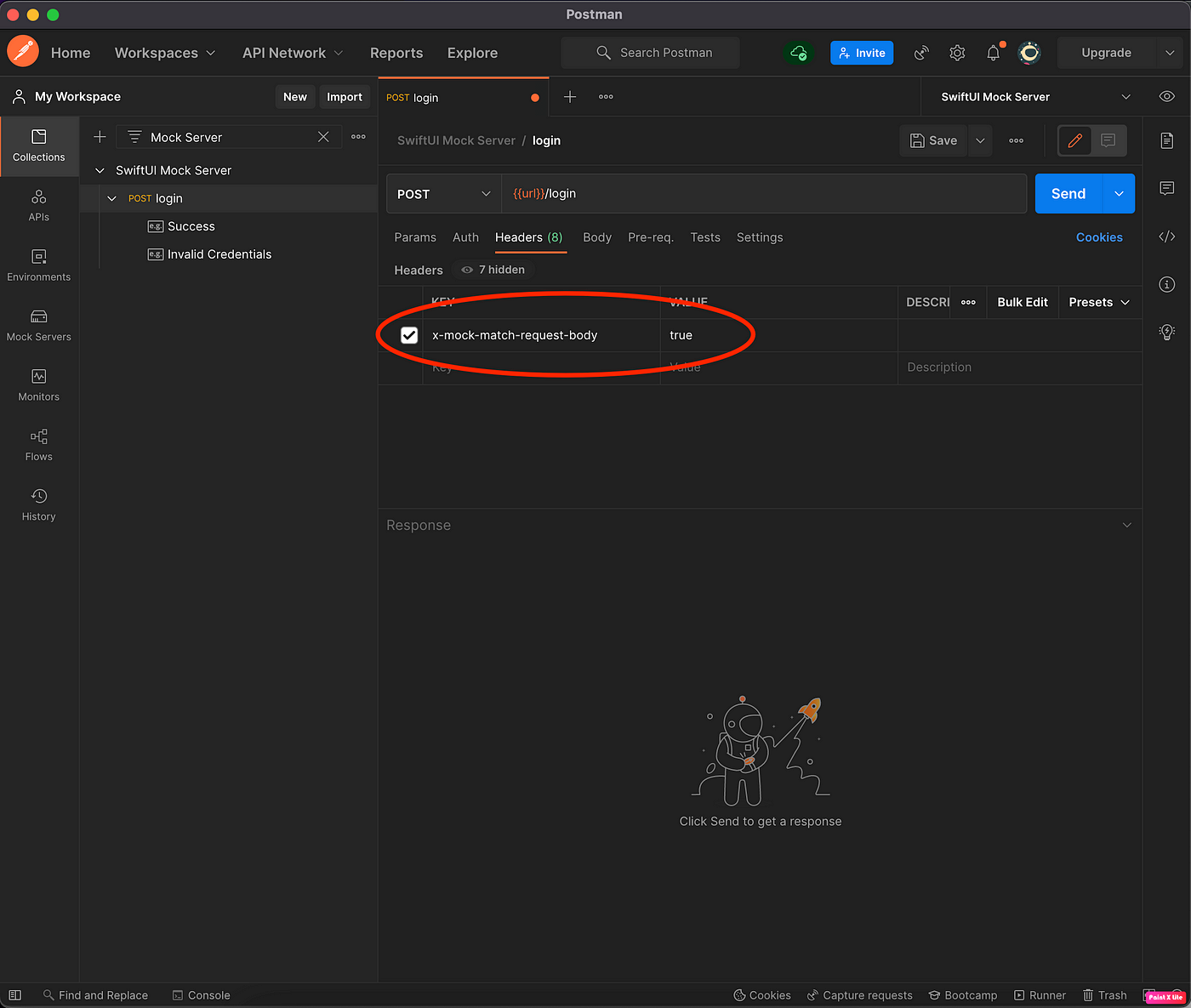1191x1008 pixels.
Task: Open the request info panel
Action: click(x=1167, y=284)
